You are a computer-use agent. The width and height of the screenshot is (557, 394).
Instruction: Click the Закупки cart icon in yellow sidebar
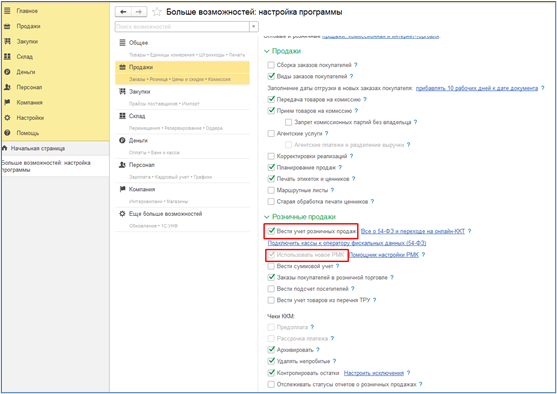(7, 42)
